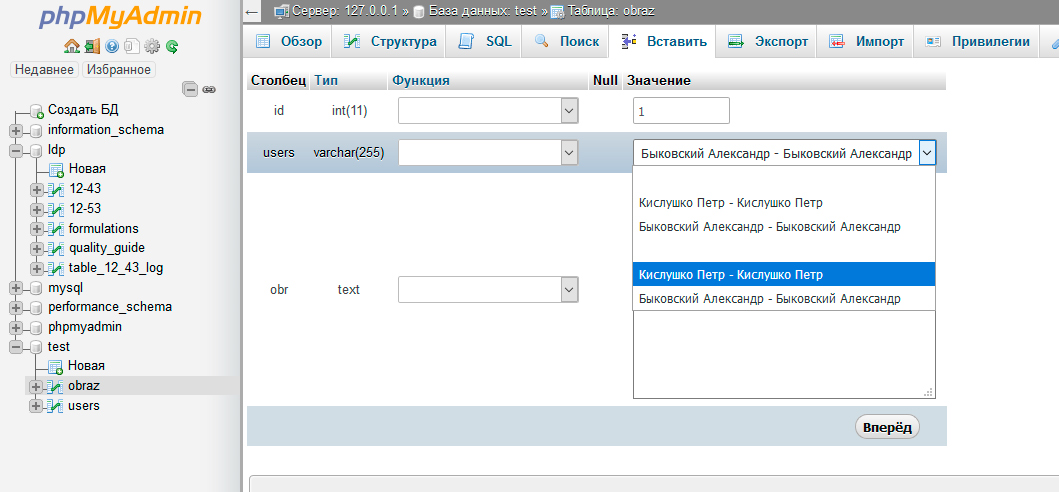Click table icon beside 12-53
The image size is (1059, 492).
coord(56,210)
